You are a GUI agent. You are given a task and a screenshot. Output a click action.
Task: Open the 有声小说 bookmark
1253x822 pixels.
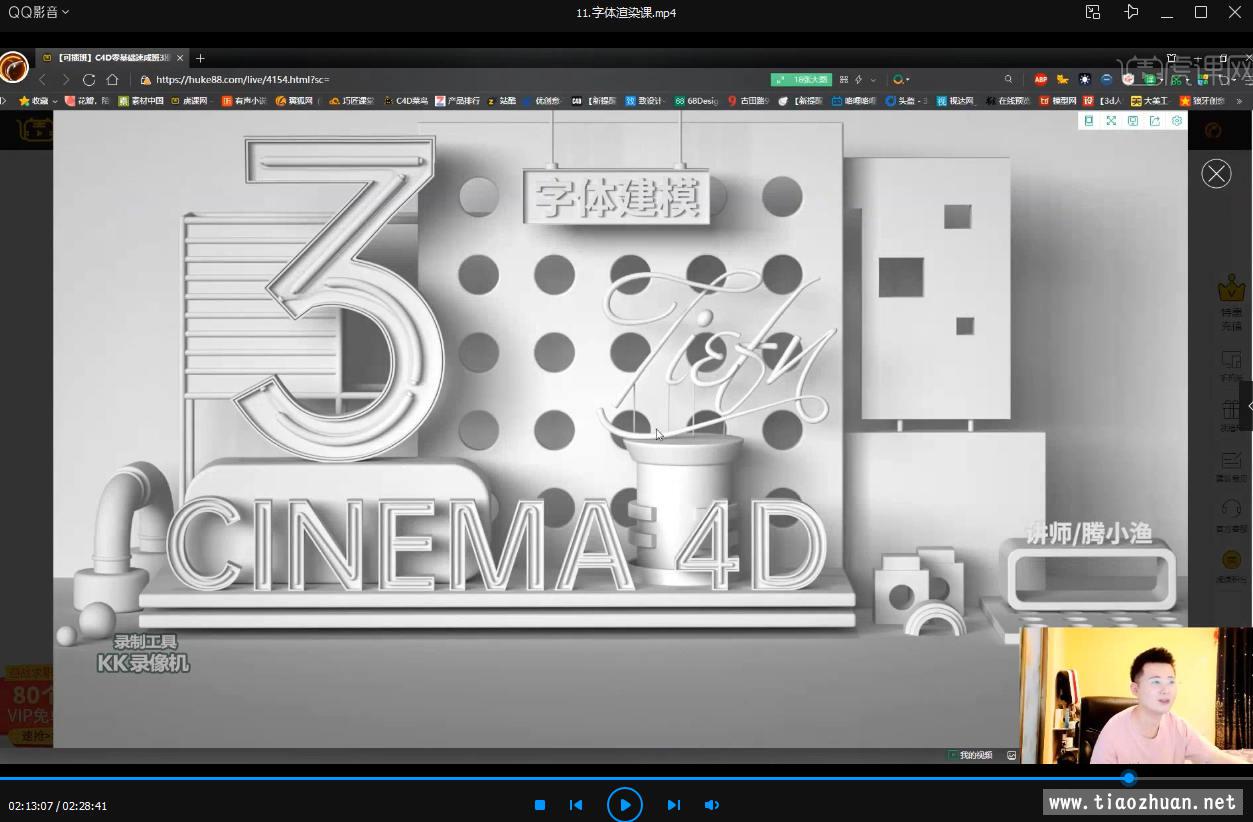244,101
